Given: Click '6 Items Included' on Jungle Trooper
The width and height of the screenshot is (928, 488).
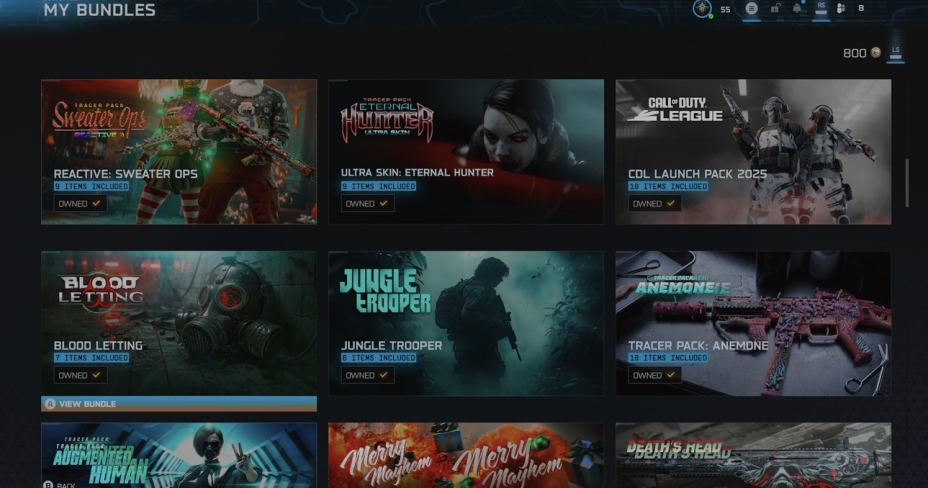Looking at the screenshot, I should pyautogui.click(x=378, y=358).
